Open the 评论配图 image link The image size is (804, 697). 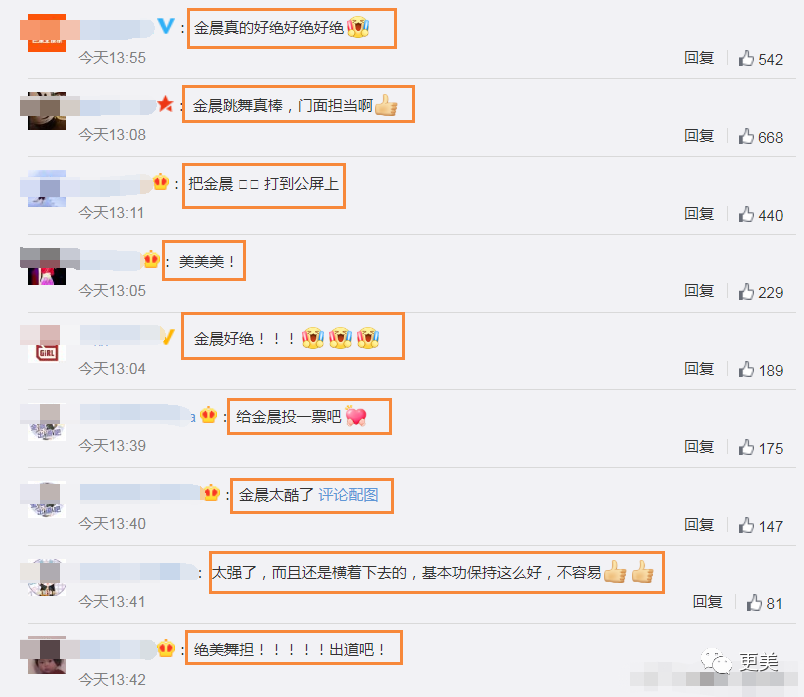[x=348, y=495]
